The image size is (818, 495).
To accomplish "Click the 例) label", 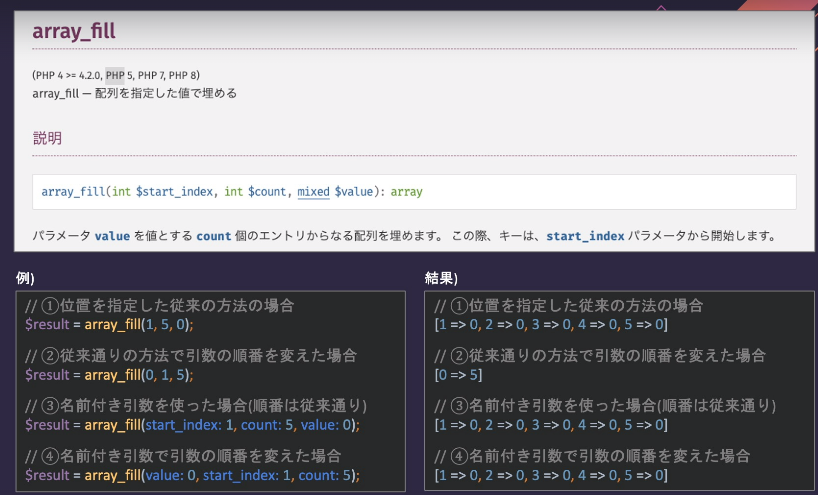I will (25, 278).
